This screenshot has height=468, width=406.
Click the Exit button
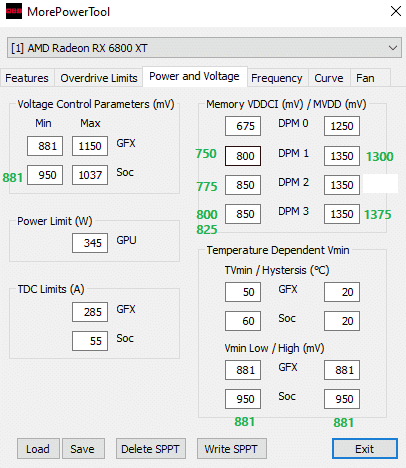(365, 449)
